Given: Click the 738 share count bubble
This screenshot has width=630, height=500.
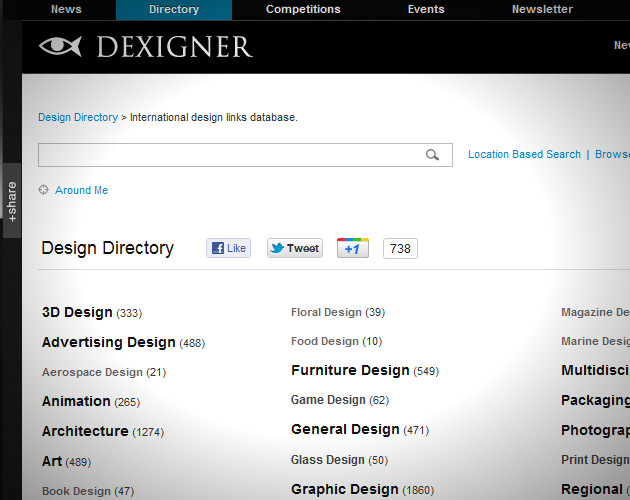Looking at the screenshot, I should pyautogui.click(x=400, y=248).
